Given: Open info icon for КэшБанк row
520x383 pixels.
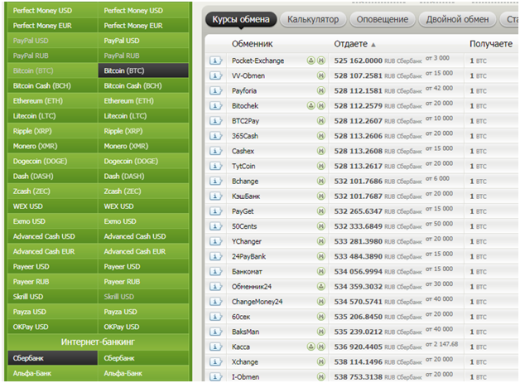Looking at the screenshot, I should click(215, 196).
